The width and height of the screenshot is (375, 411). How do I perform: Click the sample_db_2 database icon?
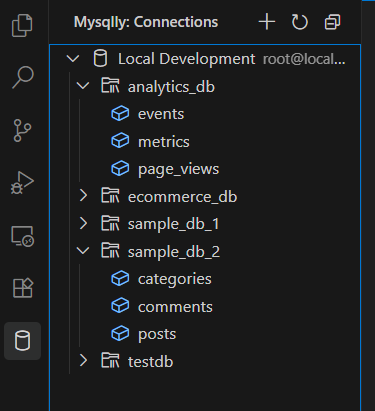110,251
